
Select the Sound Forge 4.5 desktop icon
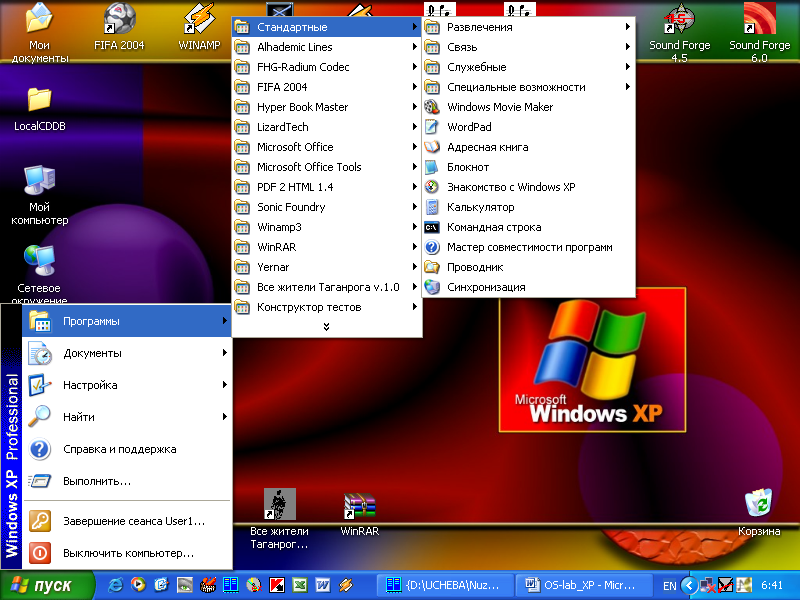tap(680, 33)
